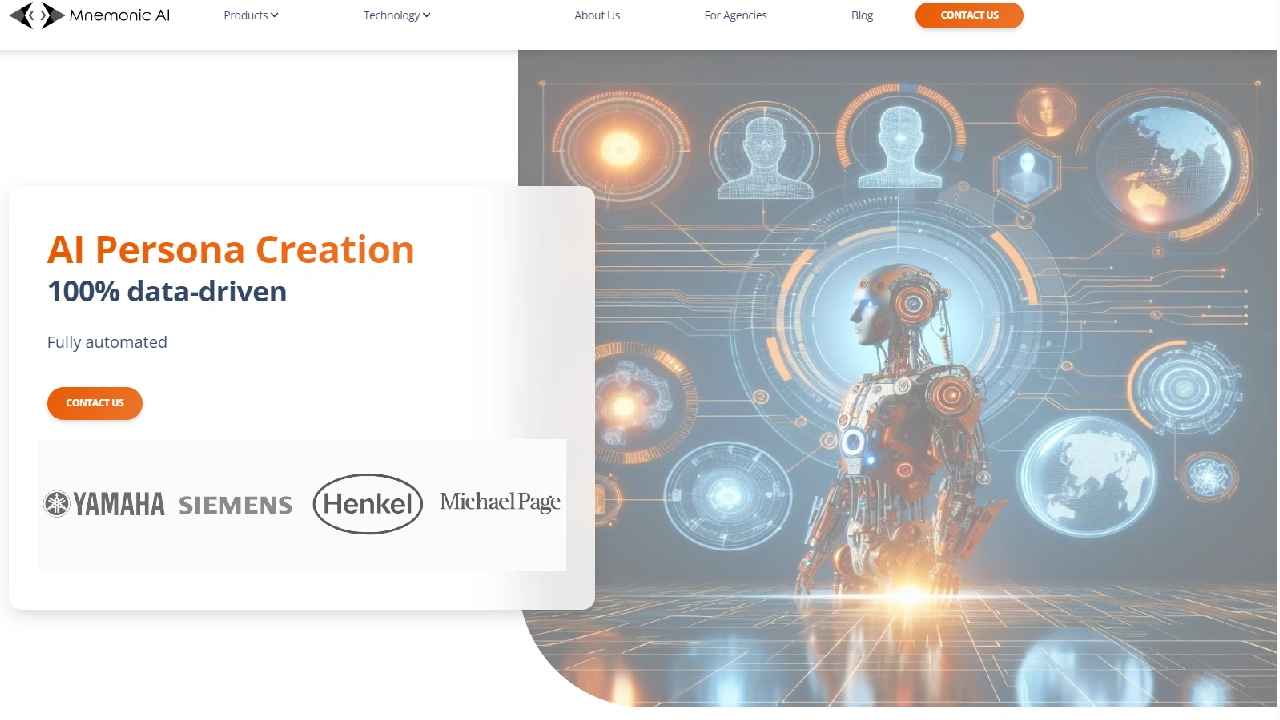Click the Mnemonic AI brand name text
The image size is (1280, 720).
(x=120, y=15)
